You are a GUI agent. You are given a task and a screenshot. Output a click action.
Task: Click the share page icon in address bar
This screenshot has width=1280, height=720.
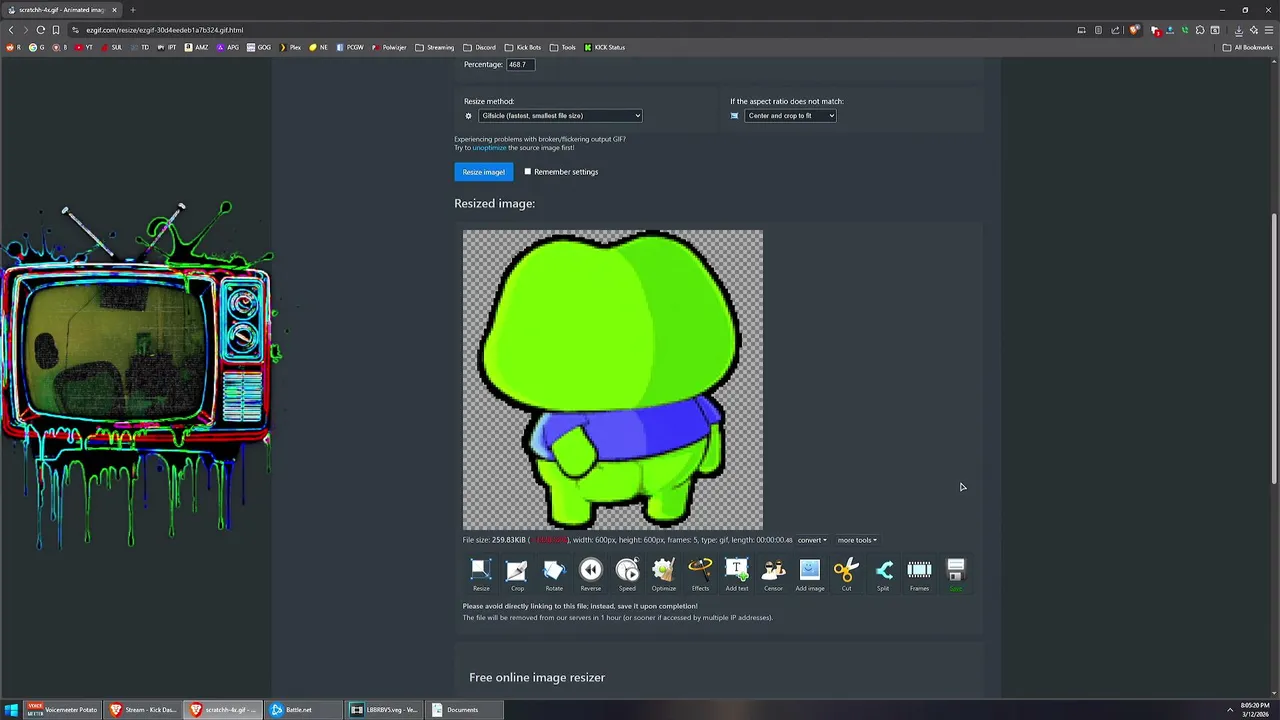pos(1115,30)
